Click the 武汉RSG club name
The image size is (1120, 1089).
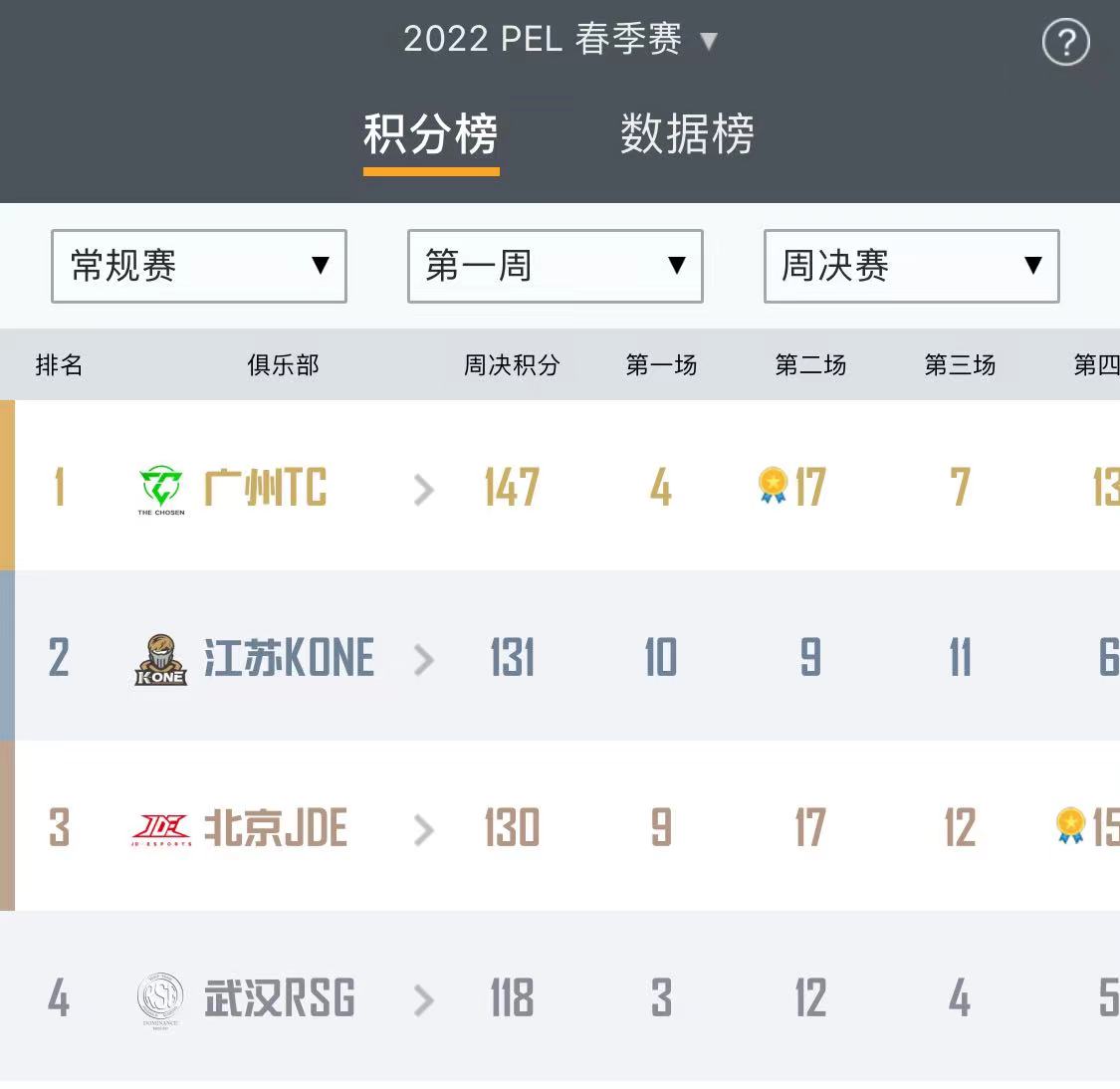click(279, 998)
